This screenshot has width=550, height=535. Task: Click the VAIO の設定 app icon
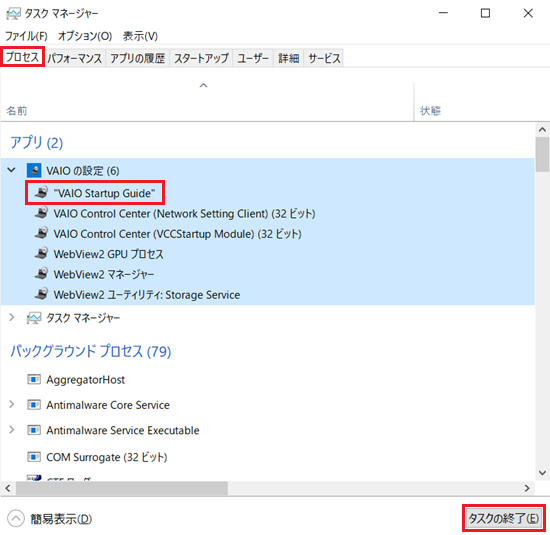pos(34,170)
